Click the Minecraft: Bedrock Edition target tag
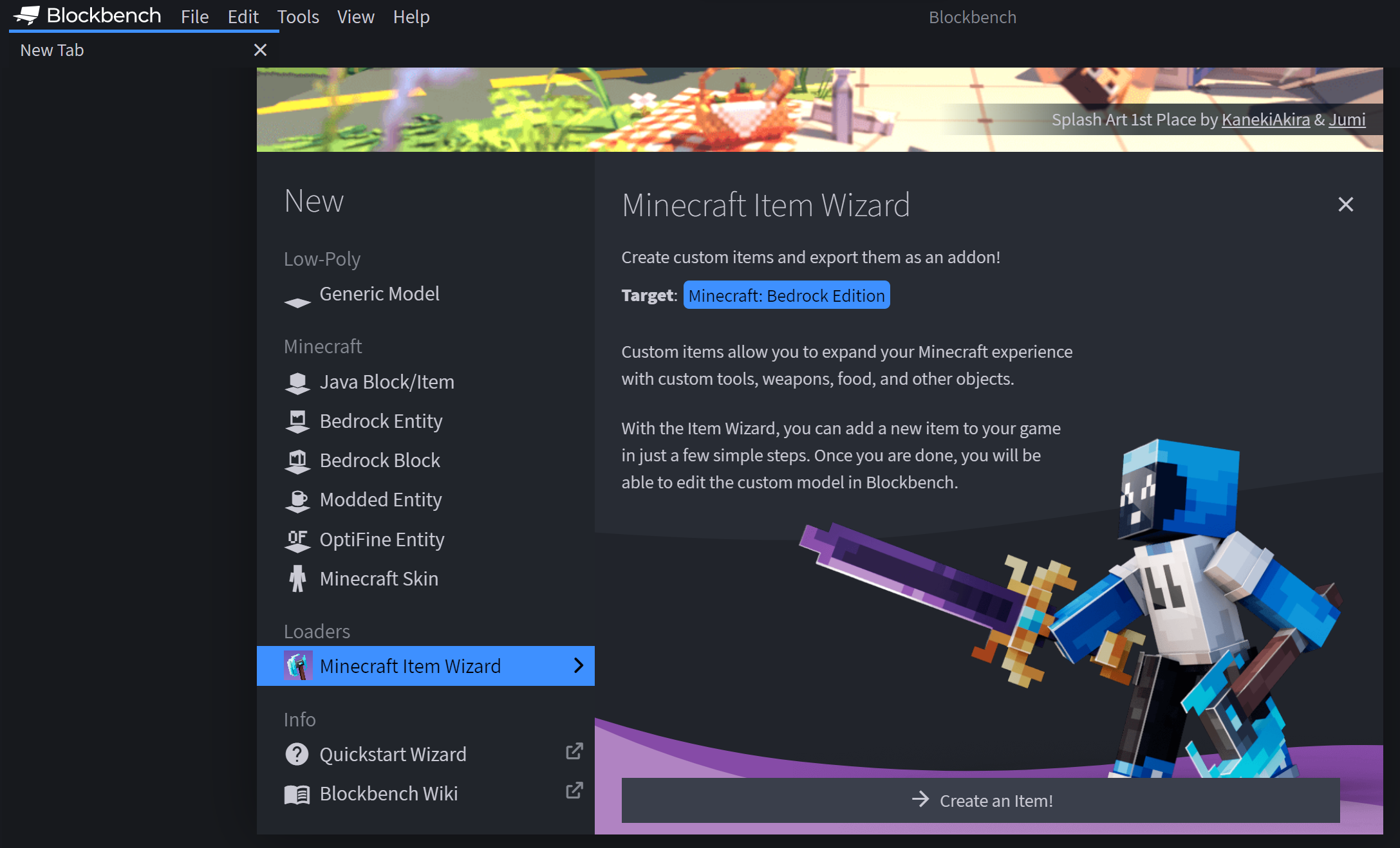Viewport: 1400px width, 848px height. [787, 295]
